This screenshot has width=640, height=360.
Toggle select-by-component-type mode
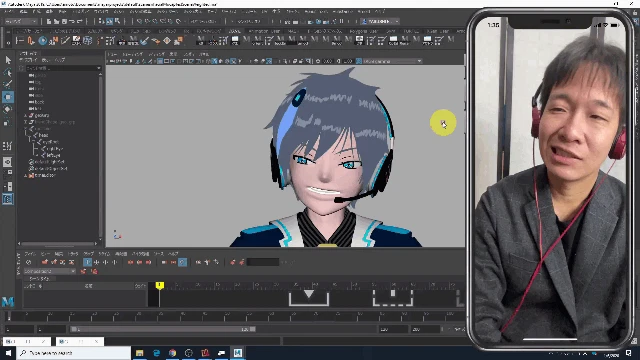[x=118, y=21]
